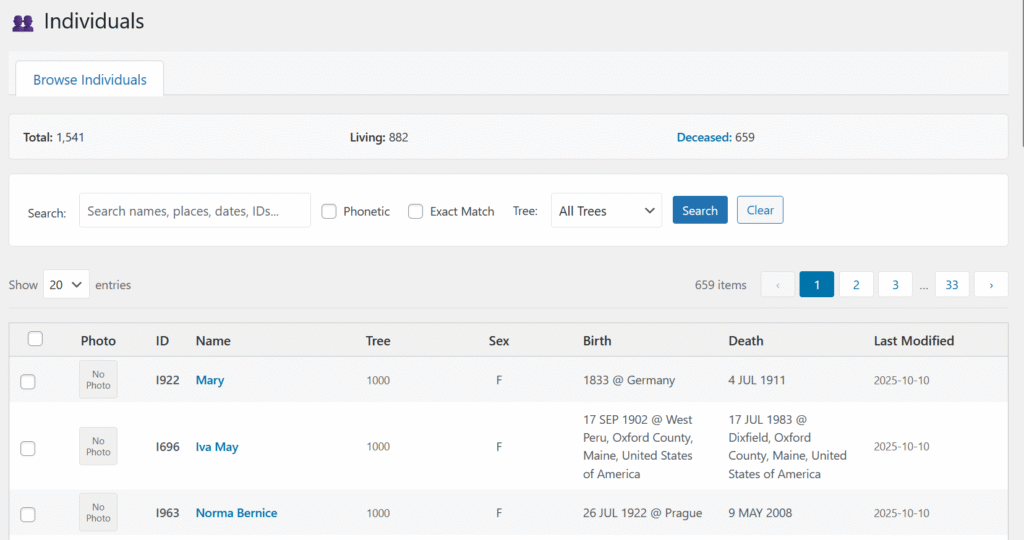Click into the search names input field

(195, 211)
